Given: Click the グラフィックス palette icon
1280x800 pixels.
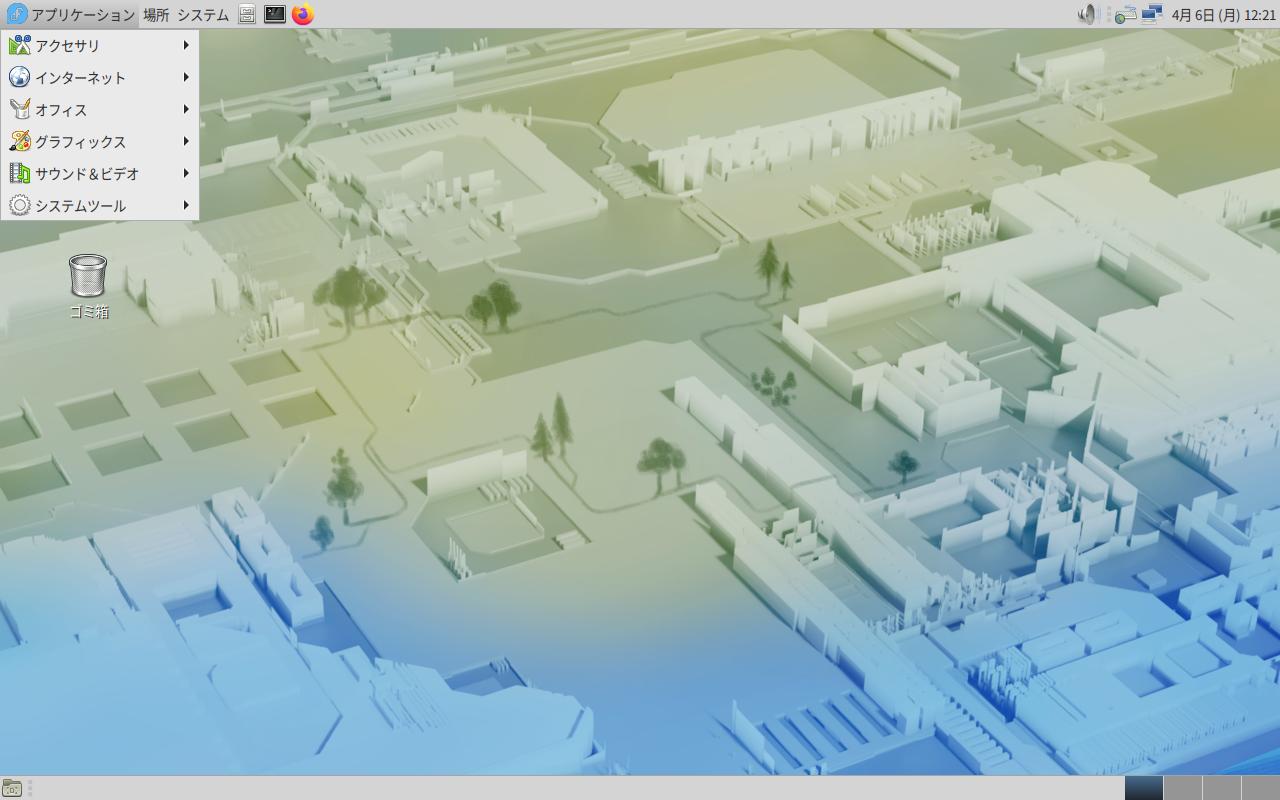Looking at the screenshot, I should click(x=19, y=141).
